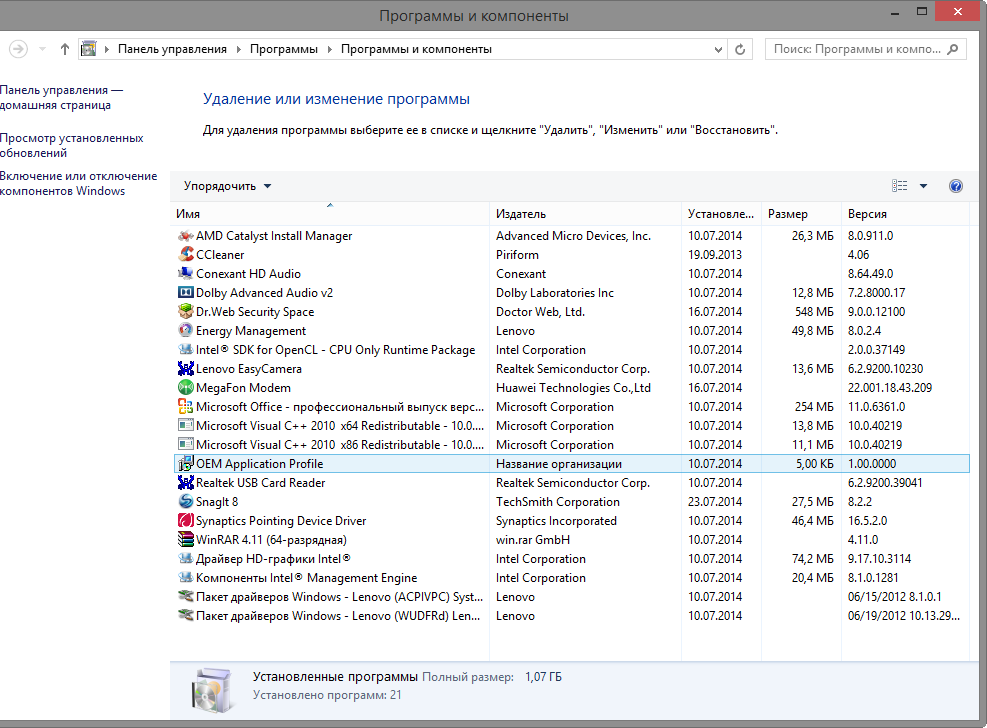The height and width of the screenshot is (728, 987).
Task: Click the AMD Catalyst Install Manager icon
Action: click(186, 236)
